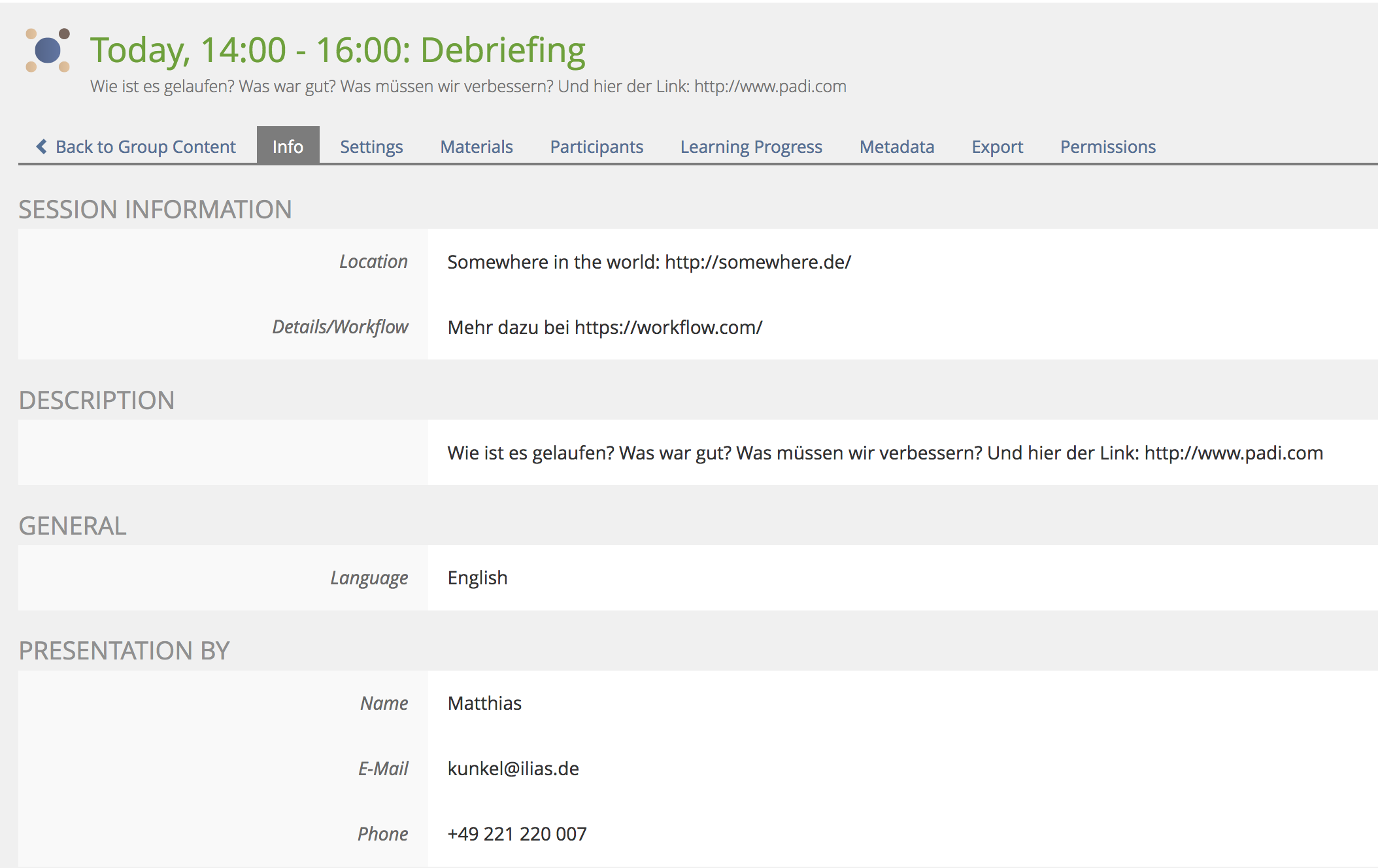Screen dimensions: 1378x868
Task: Select the Info tab
Action: (x=288, y=146)
